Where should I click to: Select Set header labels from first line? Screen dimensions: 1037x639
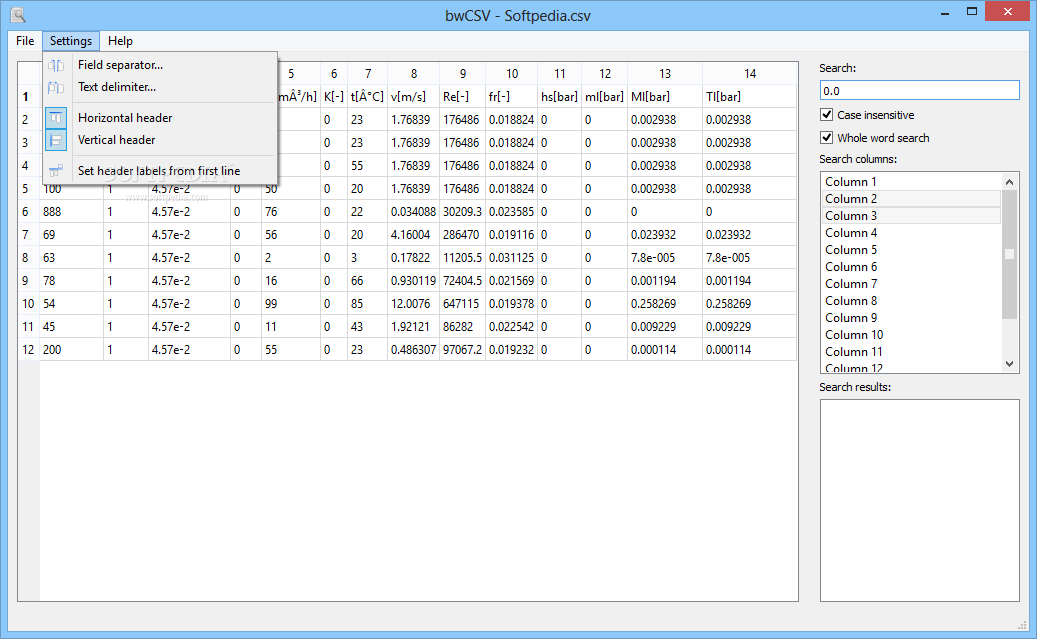pyautogui.click(x=160, y=171)
